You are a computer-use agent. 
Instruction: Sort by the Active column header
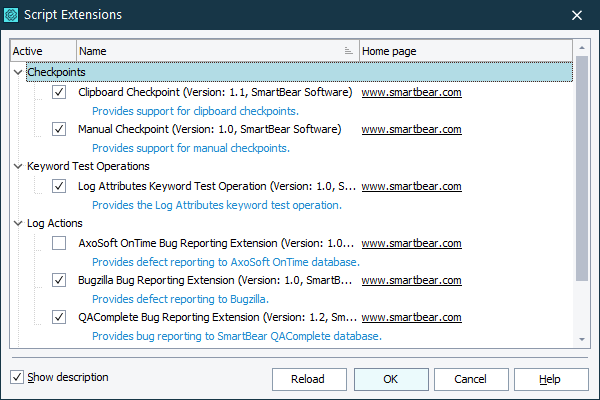tap(42, 51)
